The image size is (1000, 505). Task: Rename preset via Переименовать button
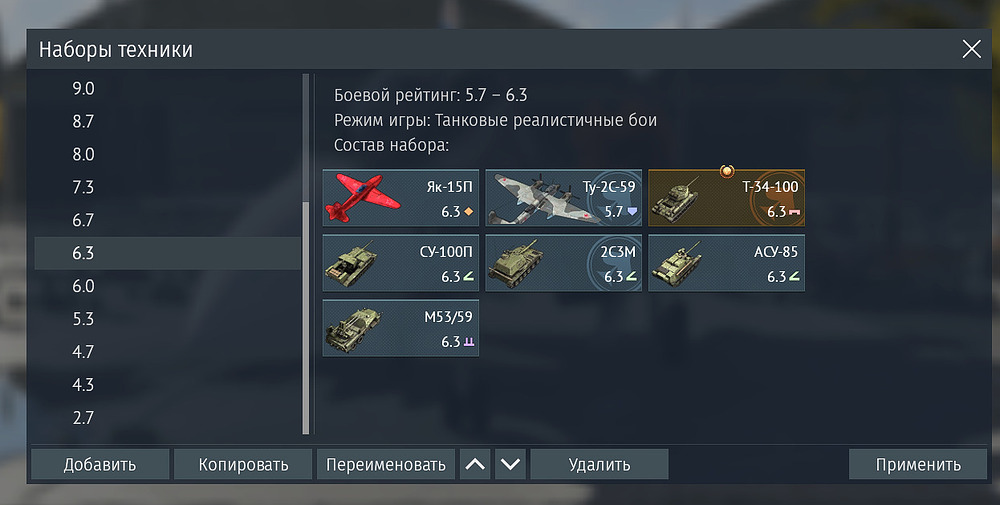coord(386,464)
